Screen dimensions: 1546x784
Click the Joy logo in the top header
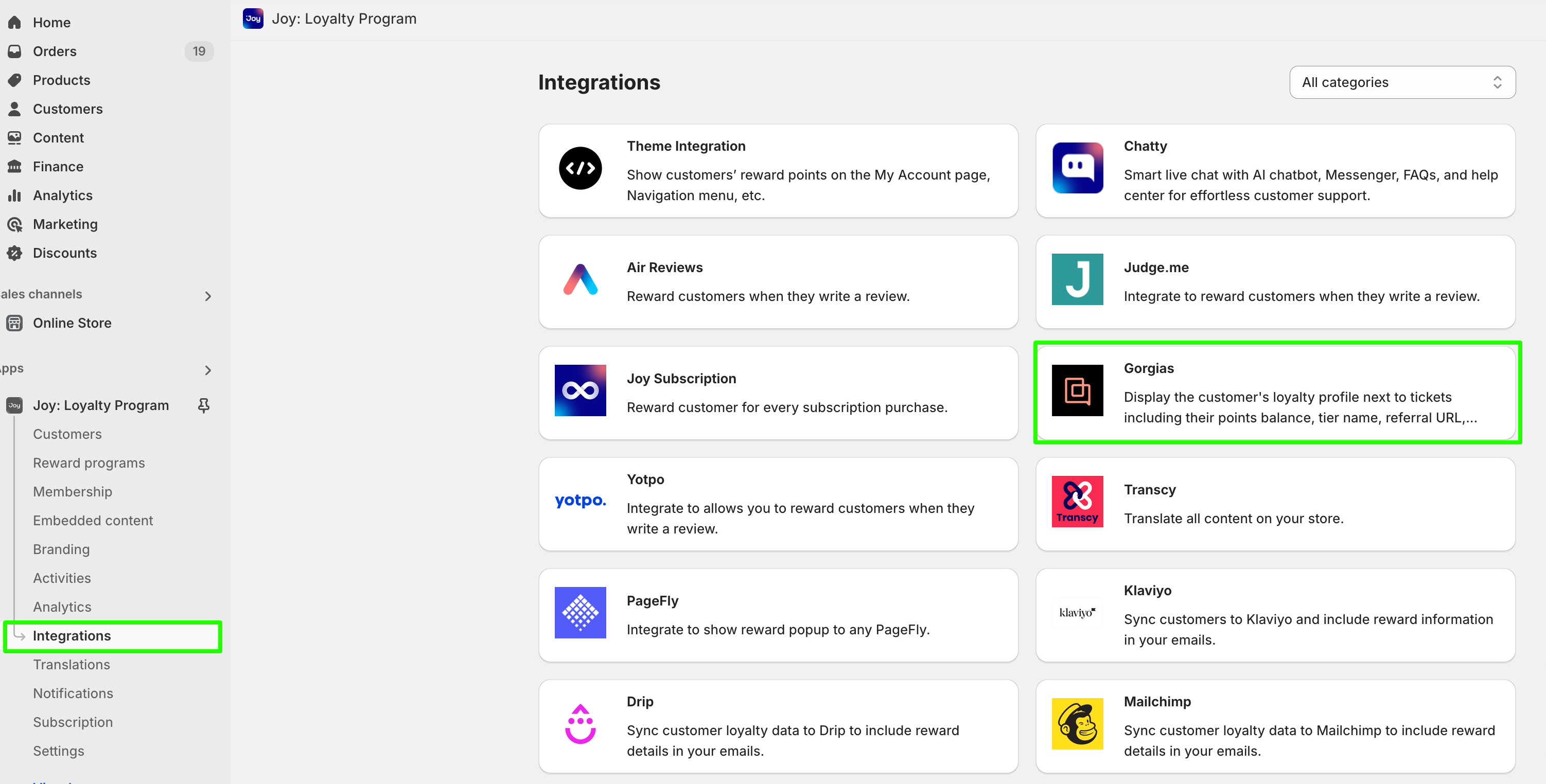(x=253, y=19)
